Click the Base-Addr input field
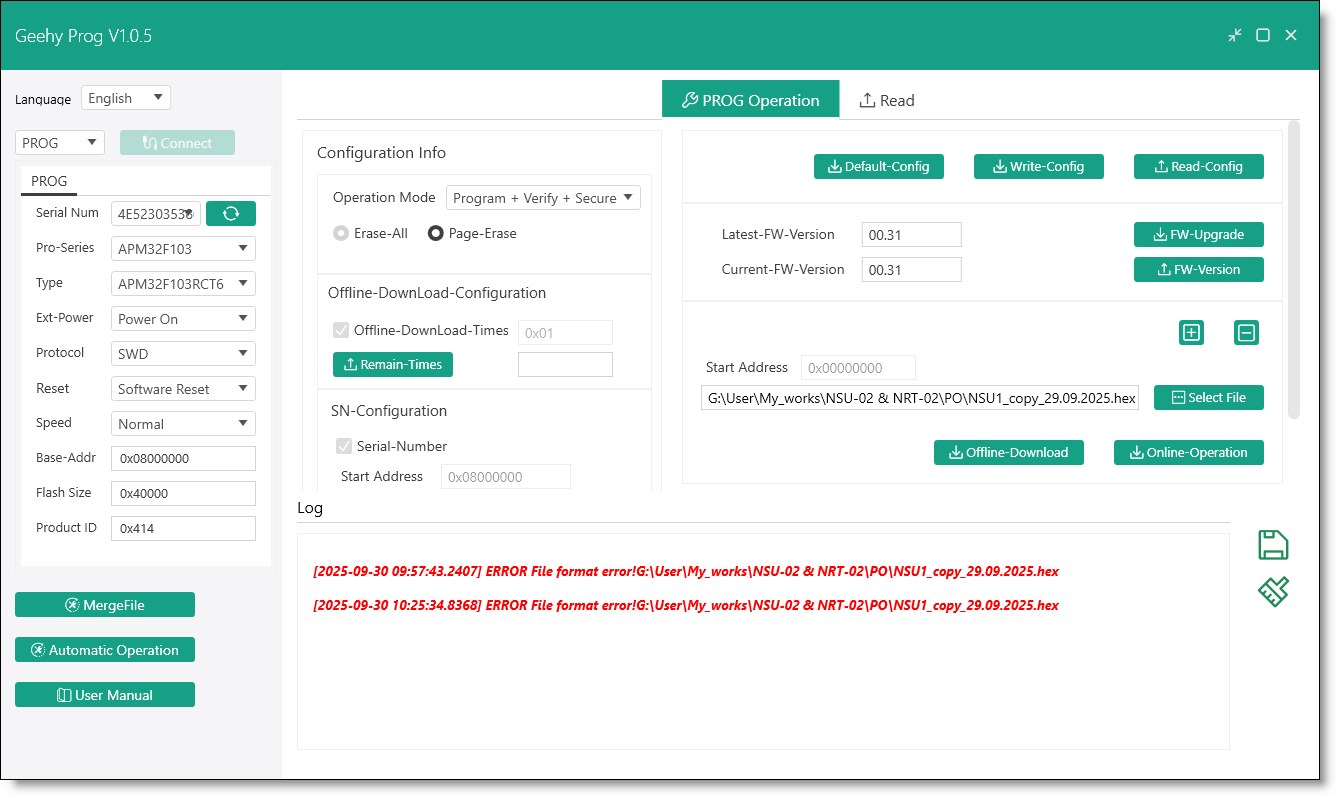This screenshot has height=796, width=1336. 183,458
